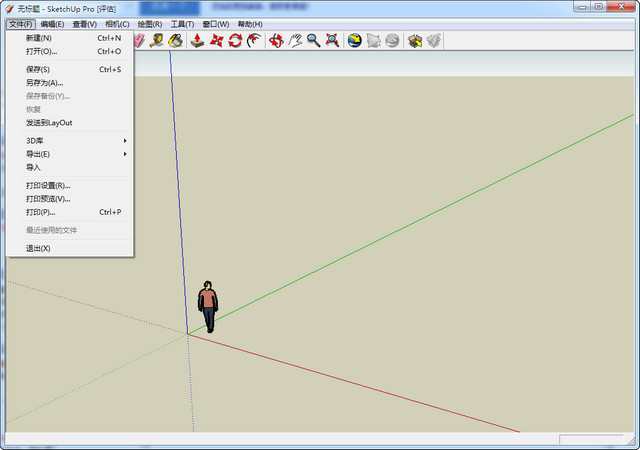
Task: Click 发送到LayOut menu entry
Action: [49, 123]
